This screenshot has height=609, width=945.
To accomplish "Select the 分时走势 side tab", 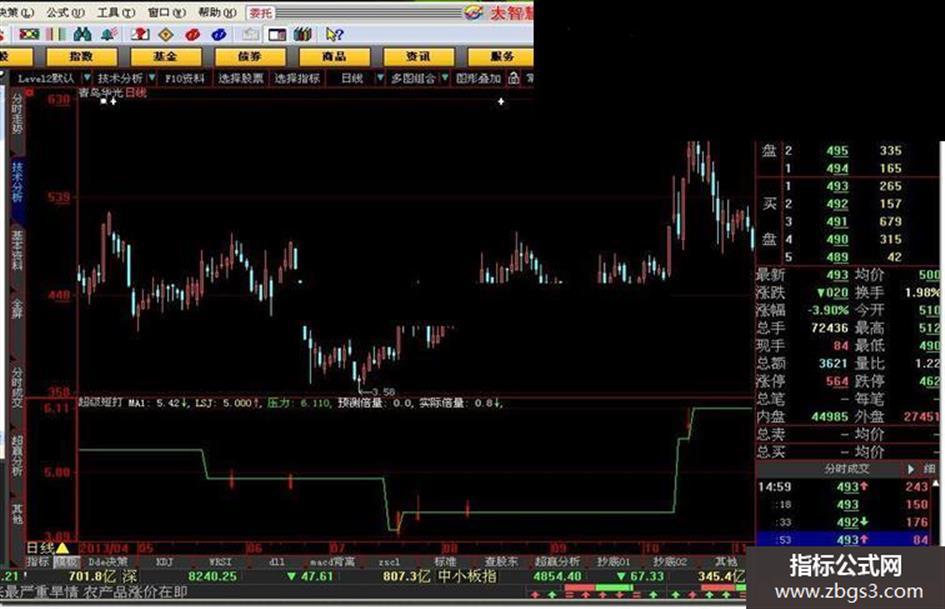I will 17,121.
